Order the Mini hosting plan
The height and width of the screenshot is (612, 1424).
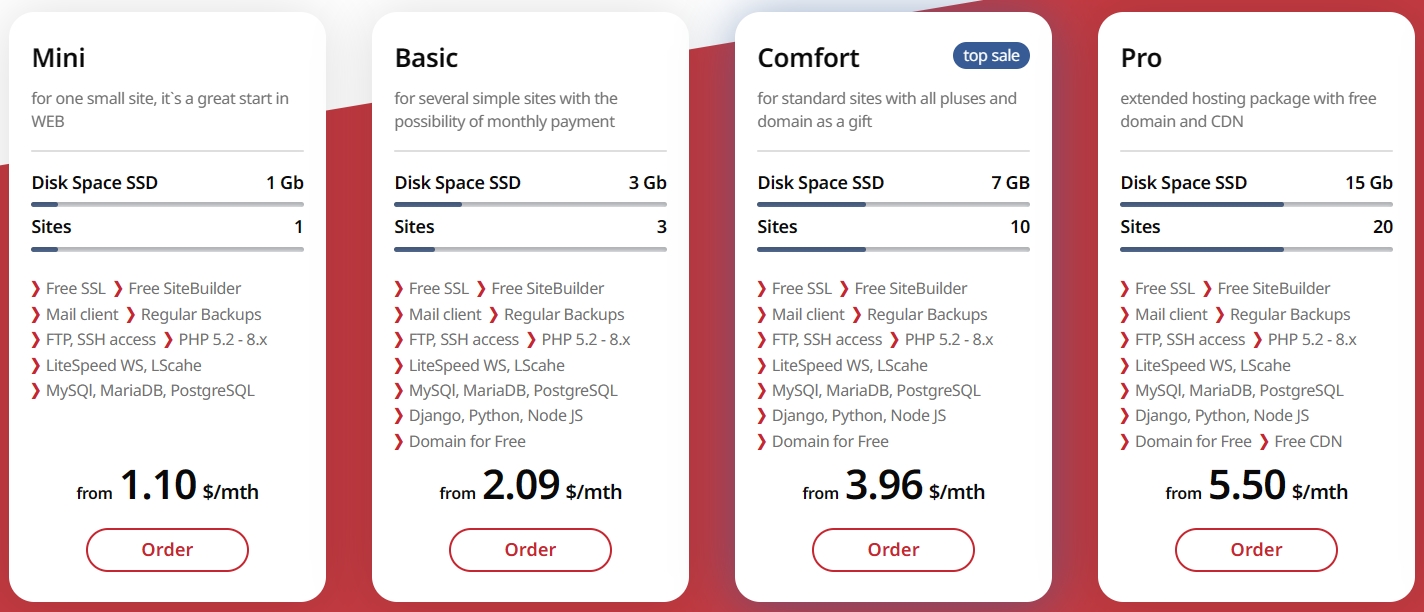(x=167, y=550)
